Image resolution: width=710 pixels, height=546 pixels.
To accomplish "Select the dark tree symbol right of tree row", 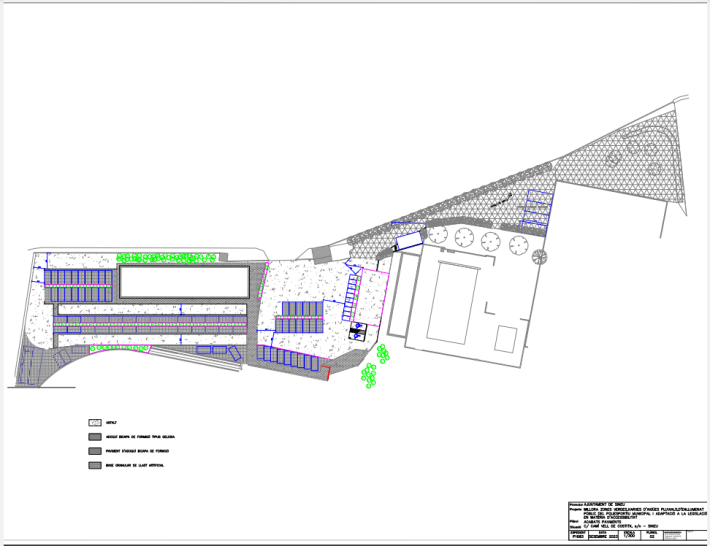I will pos(540,257).
